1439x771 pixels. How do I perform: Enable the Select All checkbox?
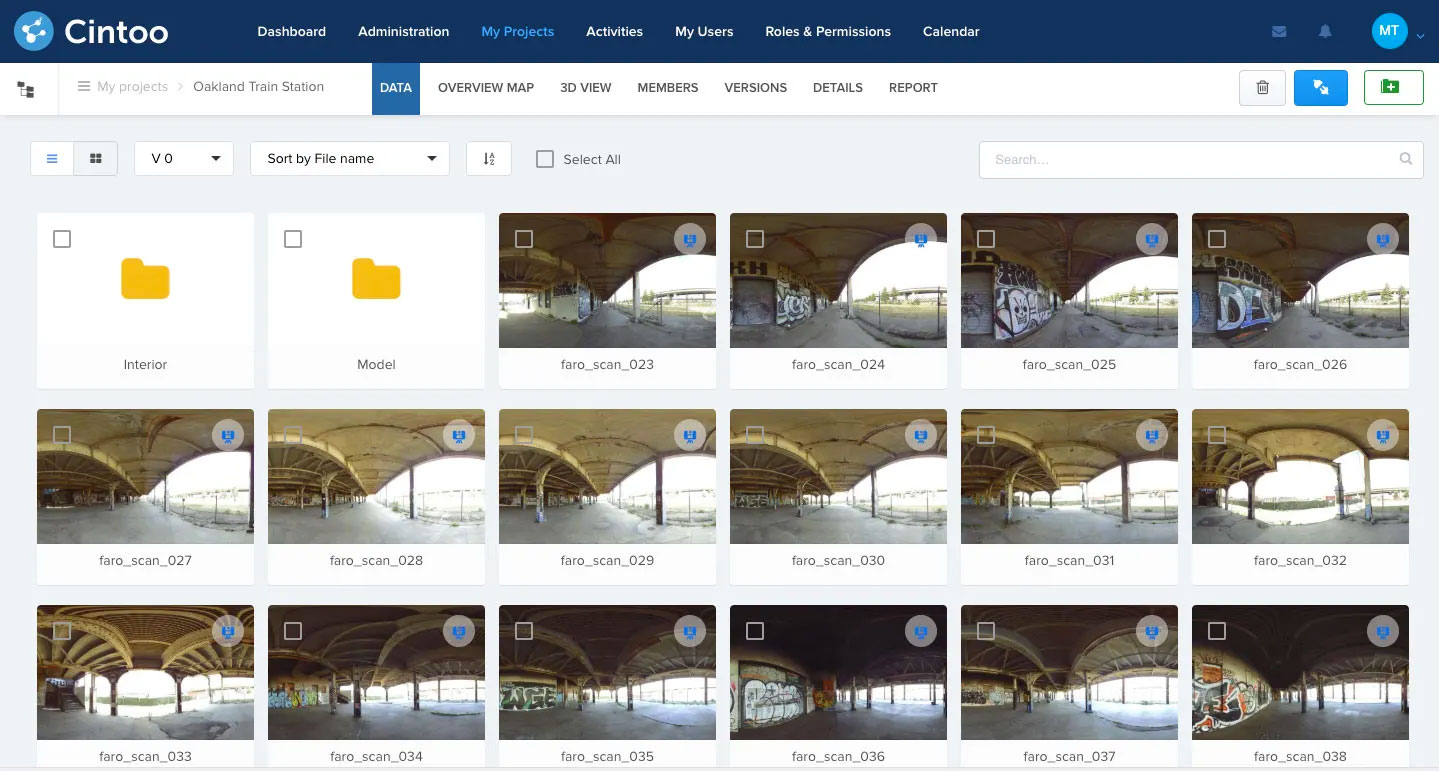[x=545, y=158]
